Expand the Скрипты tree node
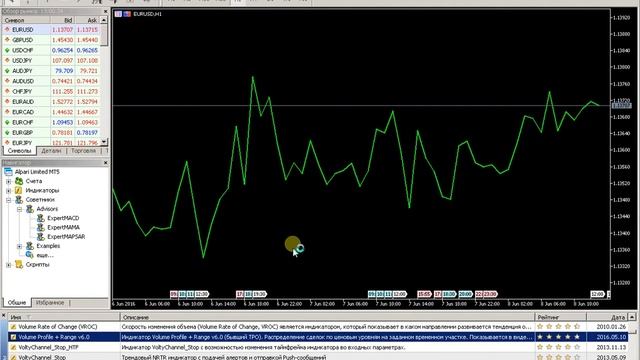The height and width of the screenshot is (360, 640). [x=9, y=265]
